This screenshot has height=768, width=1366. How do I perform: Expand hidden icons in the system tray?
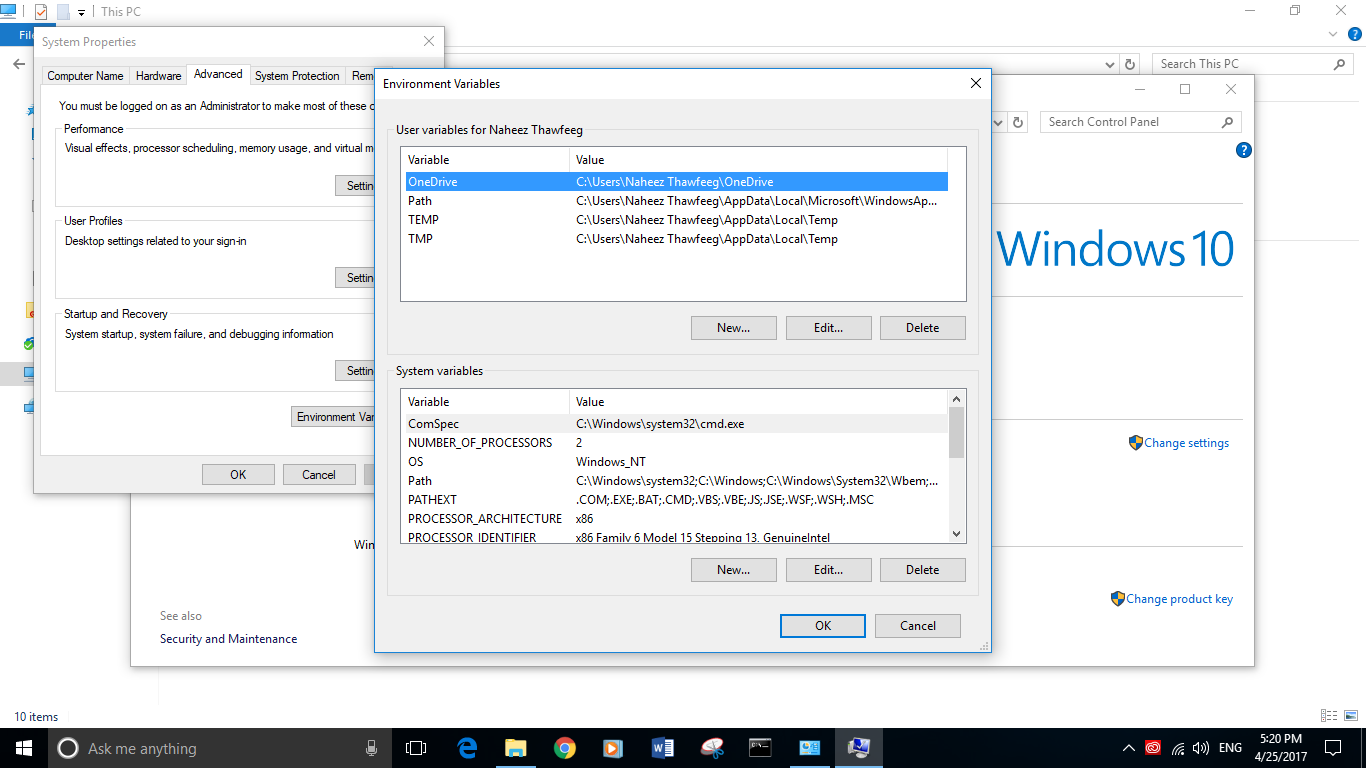1128,747
